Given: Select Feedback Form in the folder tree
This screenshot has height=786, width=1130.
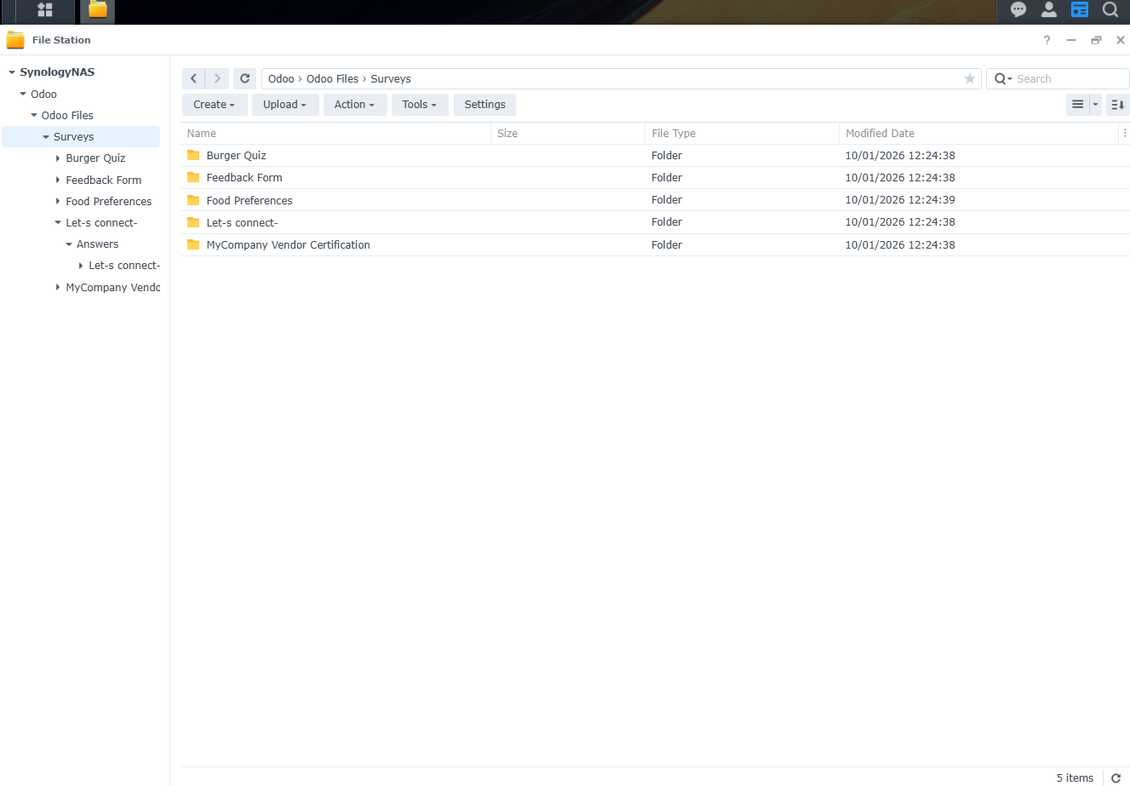Looking at the screenshot, I should (104, 180).
